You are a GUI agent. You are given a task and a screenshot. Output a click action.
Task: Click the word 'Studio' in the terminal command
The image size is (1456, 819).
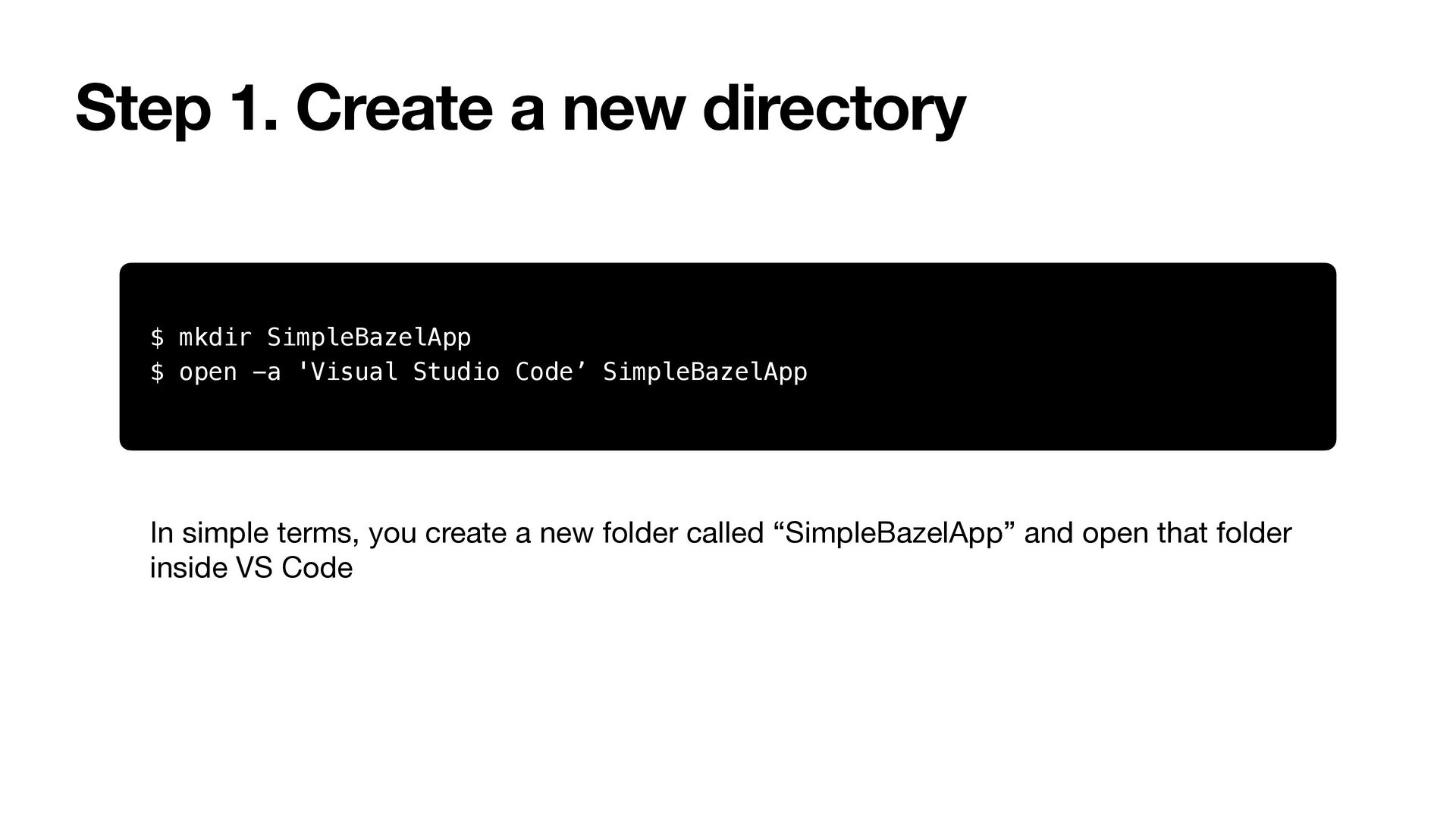pos(457,372)
